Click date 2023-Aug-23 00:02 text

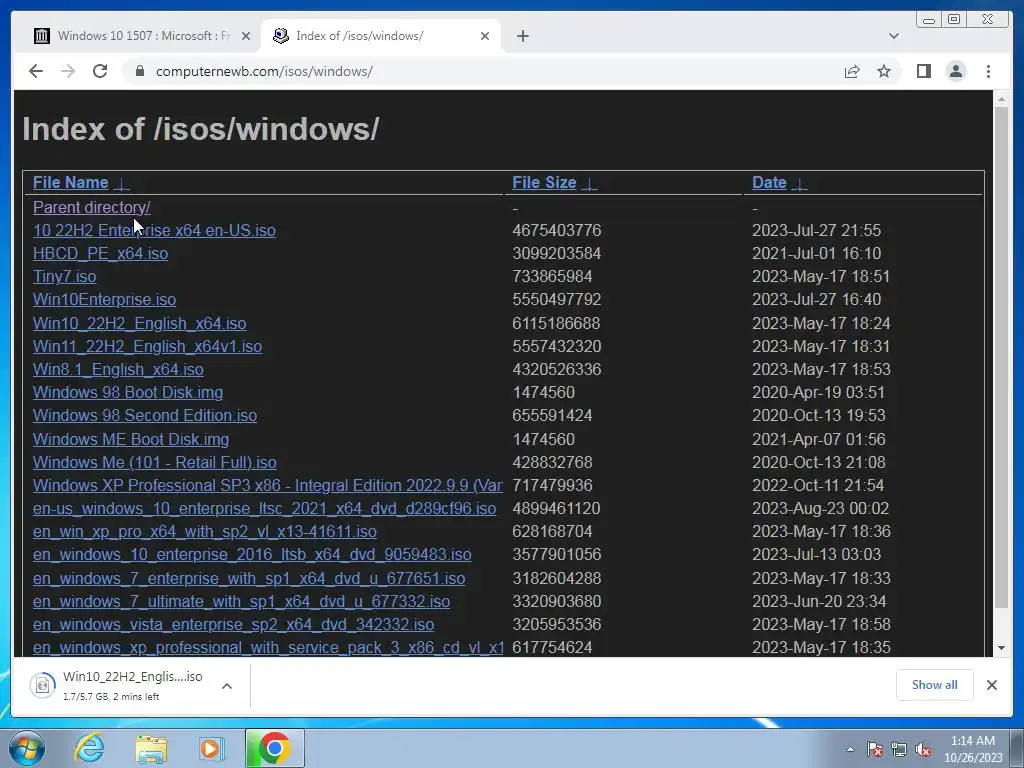pyautogui.click(x=820, y=508)
